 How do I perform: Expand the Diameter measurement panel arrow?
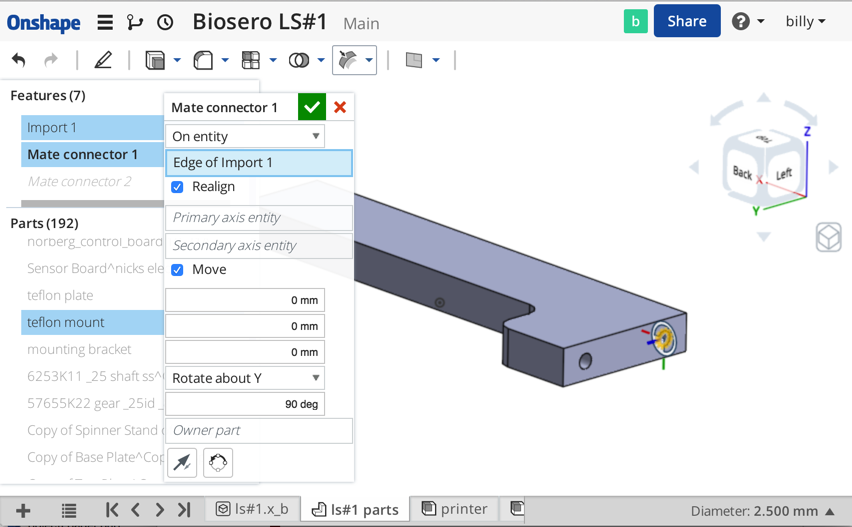[x=830, y=511]
